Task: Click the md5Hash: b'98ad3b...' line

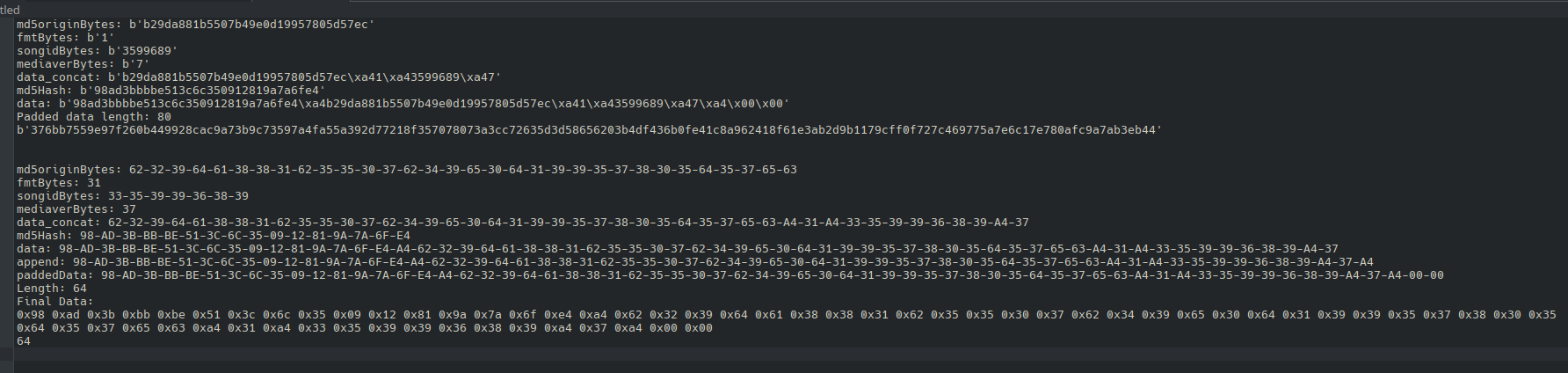Action: (171, 91)
